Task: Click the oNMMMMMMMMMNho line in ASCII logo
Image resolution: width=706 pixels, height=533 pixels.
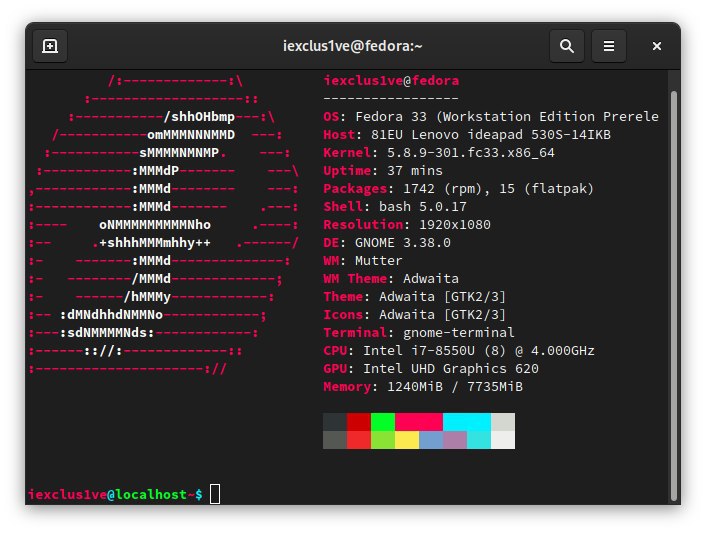Action: click(x=155, y=225)
